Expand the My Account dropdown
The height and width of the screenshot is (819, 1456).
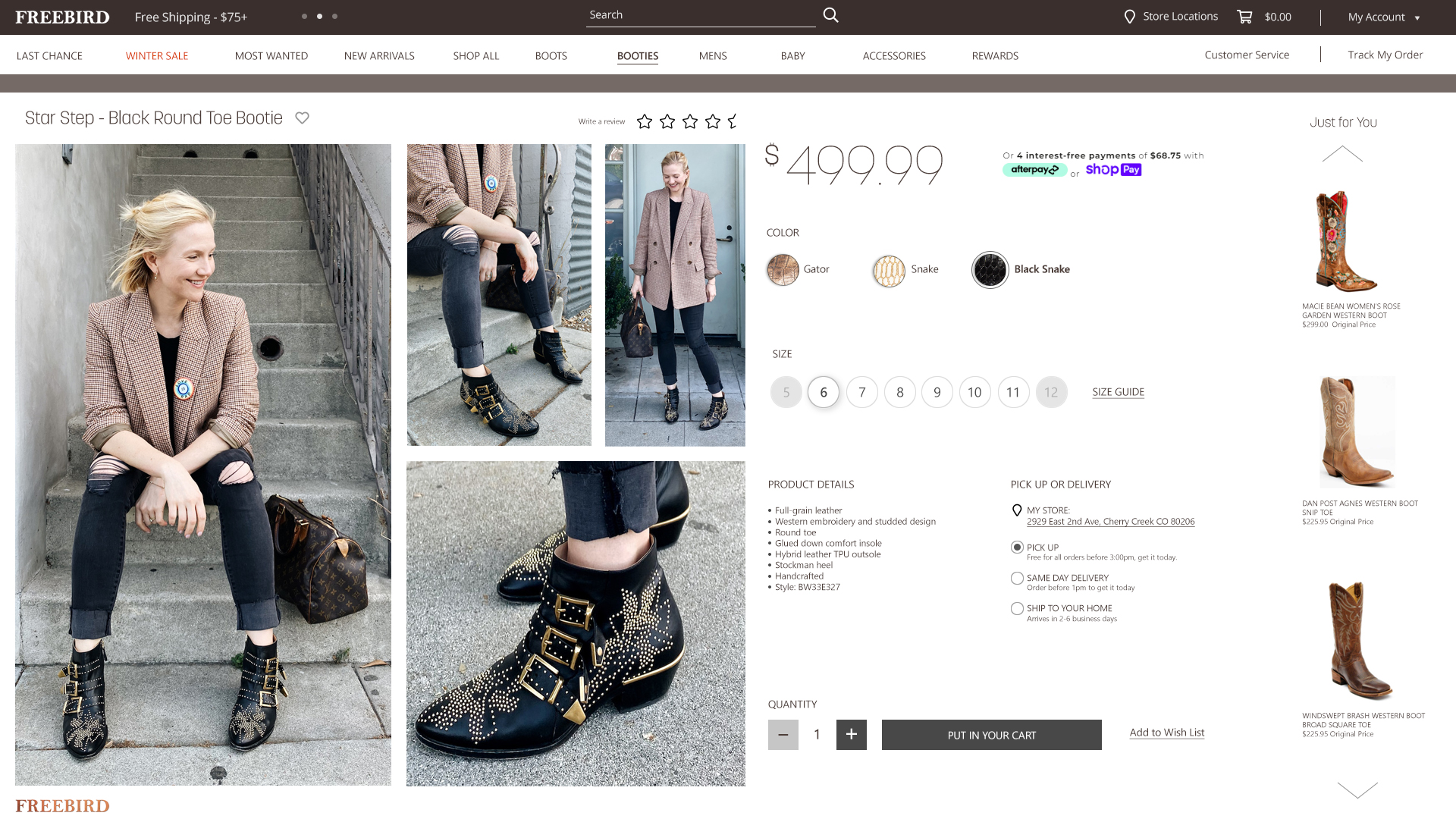(x=1384, y=17)
